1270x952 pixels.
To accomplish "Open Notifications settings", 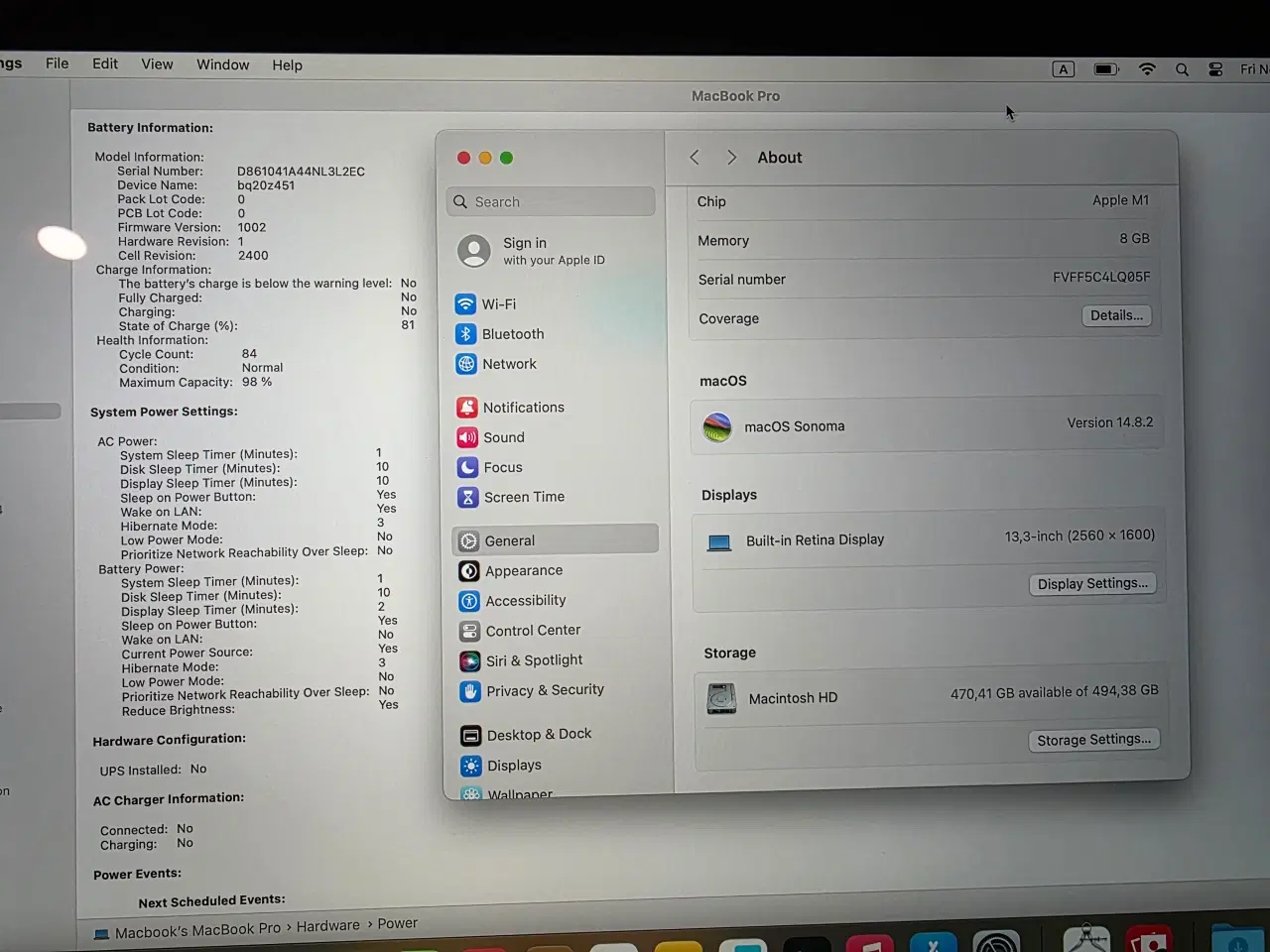I will [523, 407].
